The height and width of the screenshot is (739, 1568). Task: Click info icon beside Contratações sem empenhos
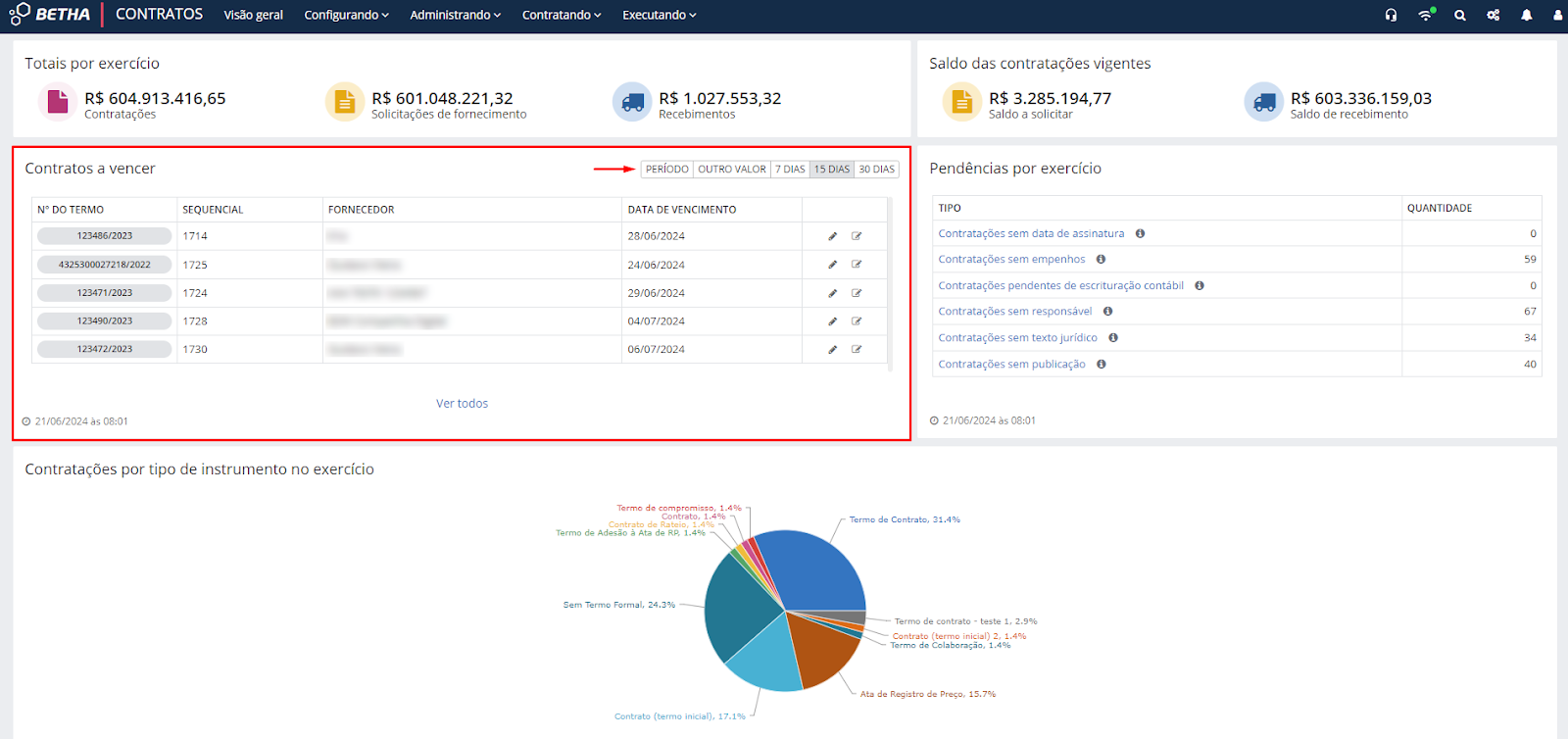(1101, 260)
